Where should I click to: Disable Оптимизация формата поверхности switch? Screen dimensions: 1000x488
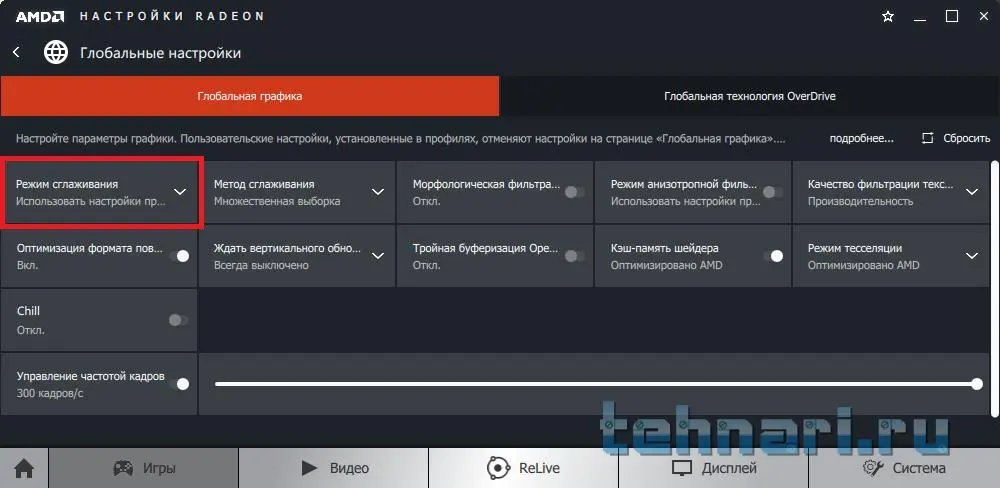click(x=179, y=256)
